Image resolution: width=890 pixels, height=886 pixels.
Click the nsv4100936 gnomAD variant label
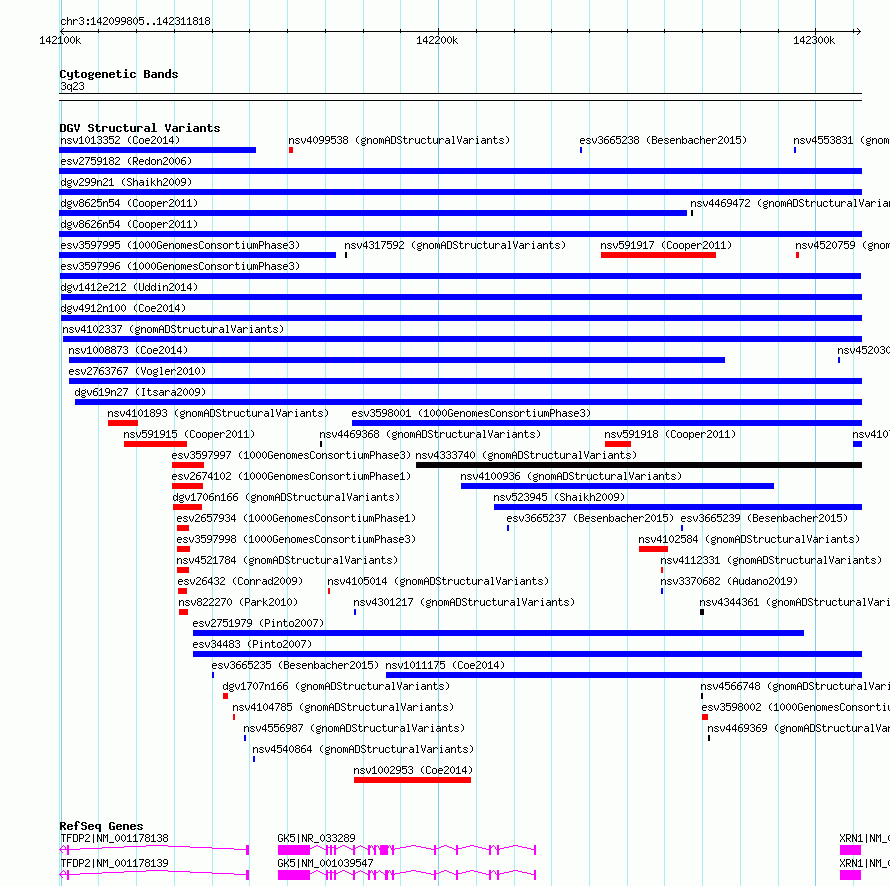pyautogui.click(x=571, y=476)
